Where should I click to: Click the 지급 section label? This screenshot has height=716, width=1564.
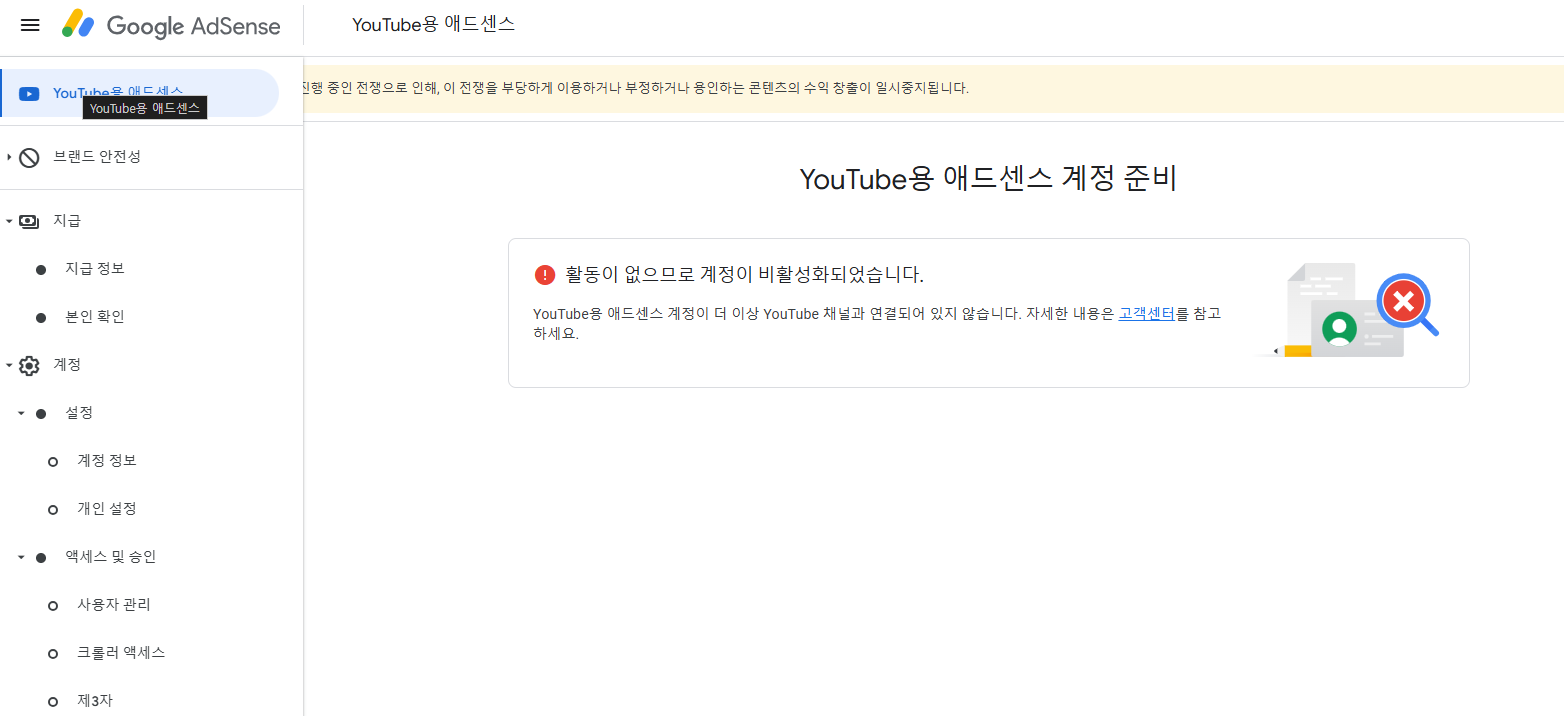click(67, 221)
